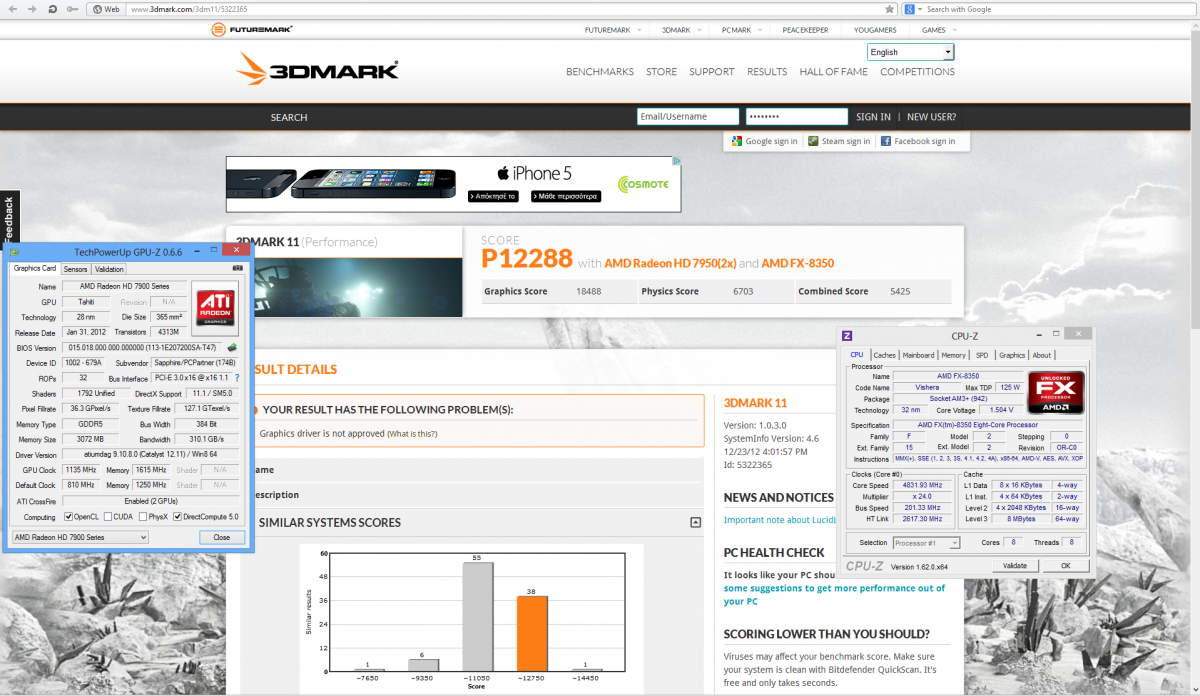Click OK button in CPU-Z
Screen dimensions: 1200x696
coord(1066,566)
